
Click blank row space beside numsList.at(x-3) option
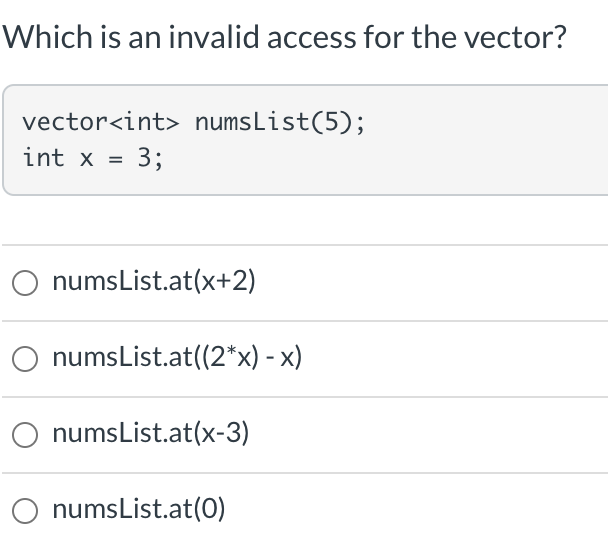pyautogui.click(x=427, y=434)
